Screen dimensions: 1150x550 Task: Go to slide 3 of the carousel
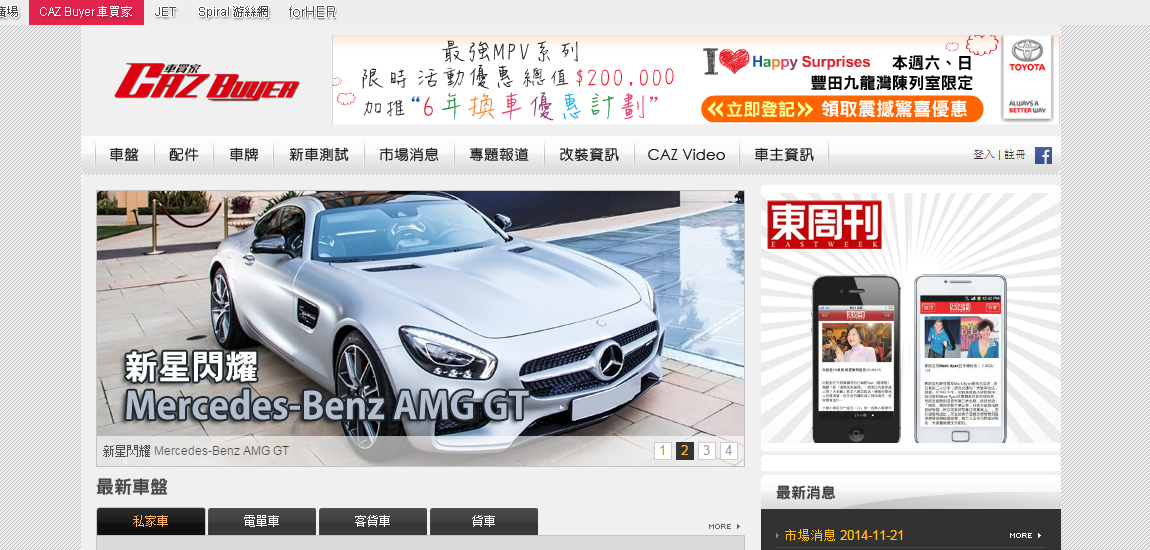(x=706, y=450)
